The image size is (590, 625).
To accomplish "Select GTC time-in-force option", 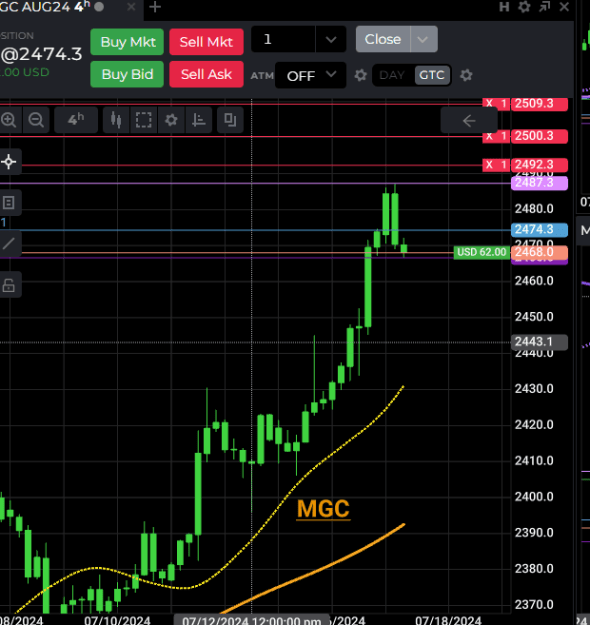I will coord(432,75).
